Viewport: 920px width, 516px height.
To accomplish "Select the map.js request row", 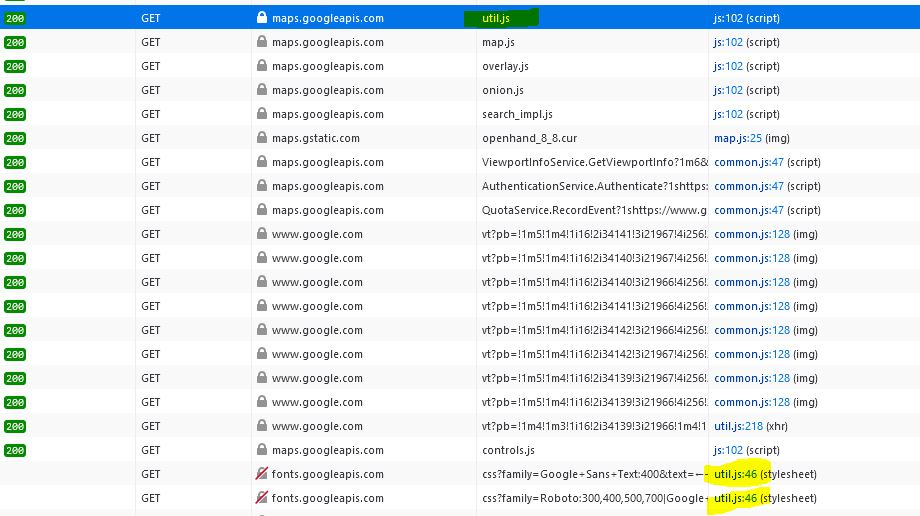I will [498, 42].
